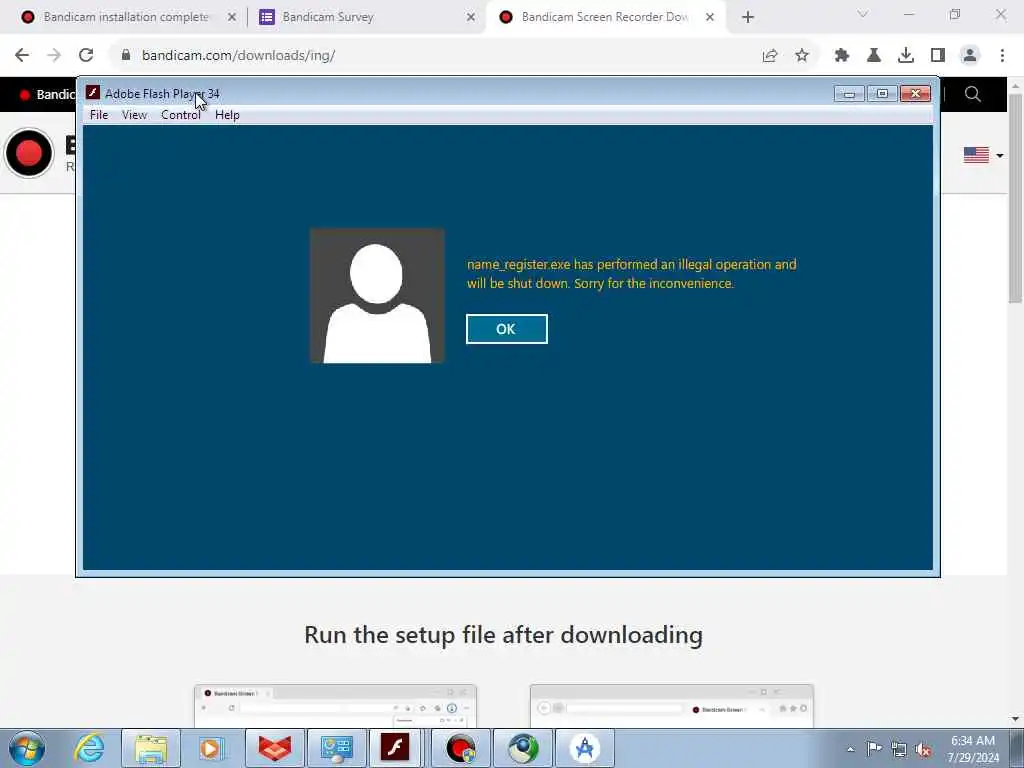Bookmark this page with the star icon
The image size is (1024, 768).
click(x=802, y=56)
